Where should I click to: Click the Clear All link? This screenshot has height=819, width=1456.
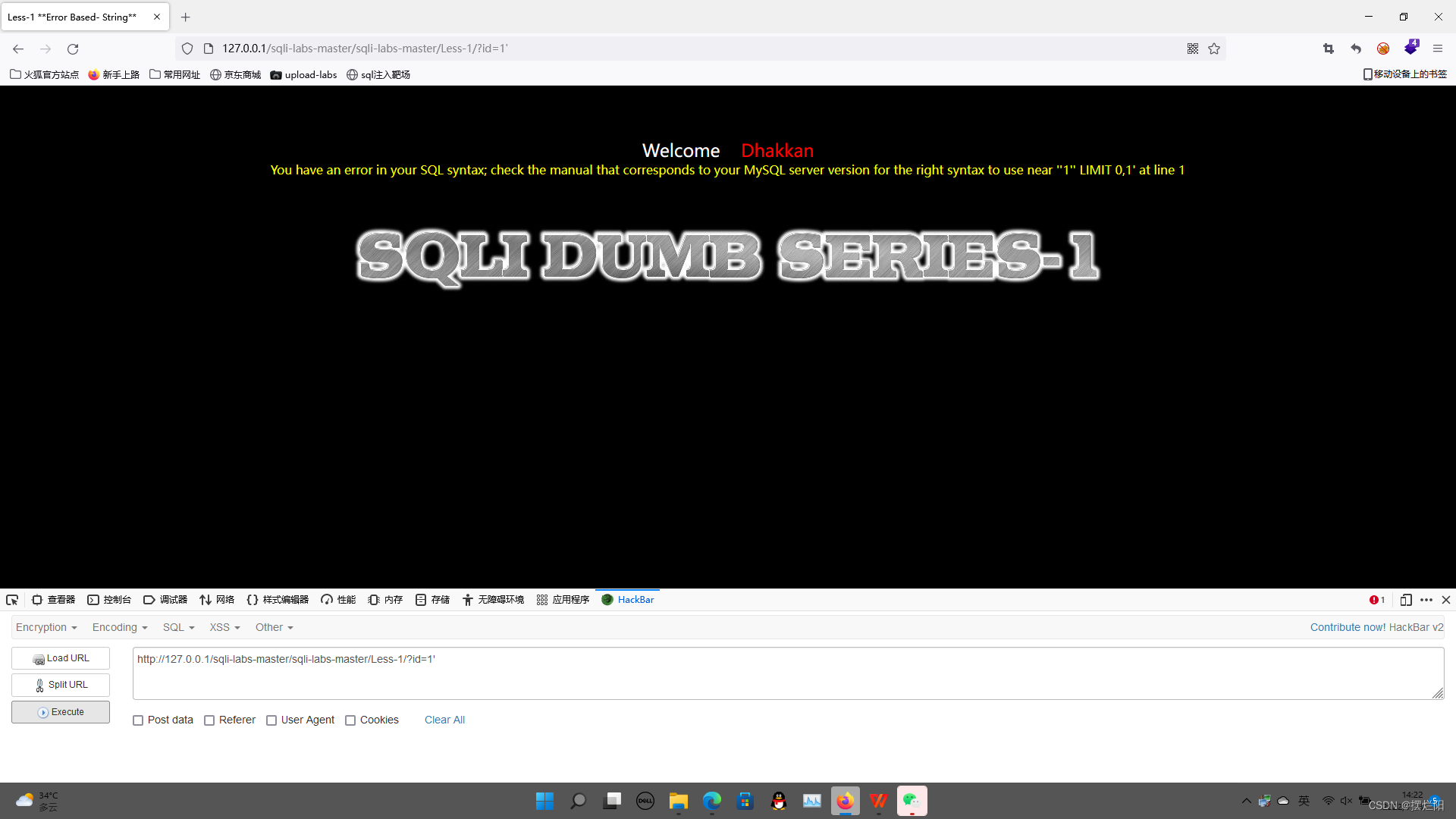(444, 720)
